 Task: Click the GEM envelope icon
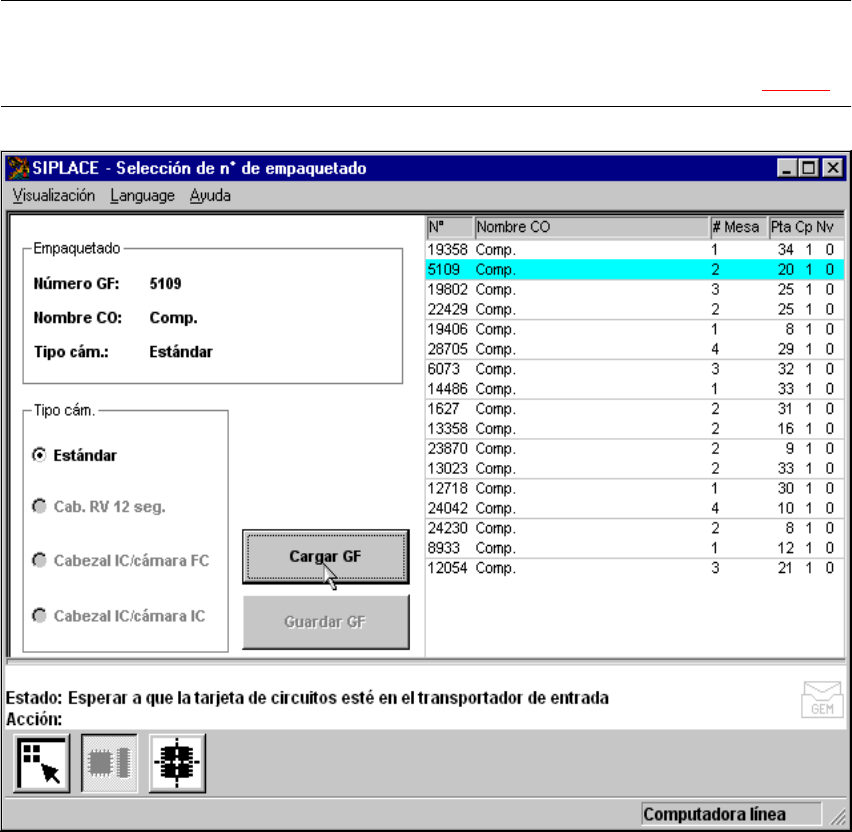pos(822,699)
